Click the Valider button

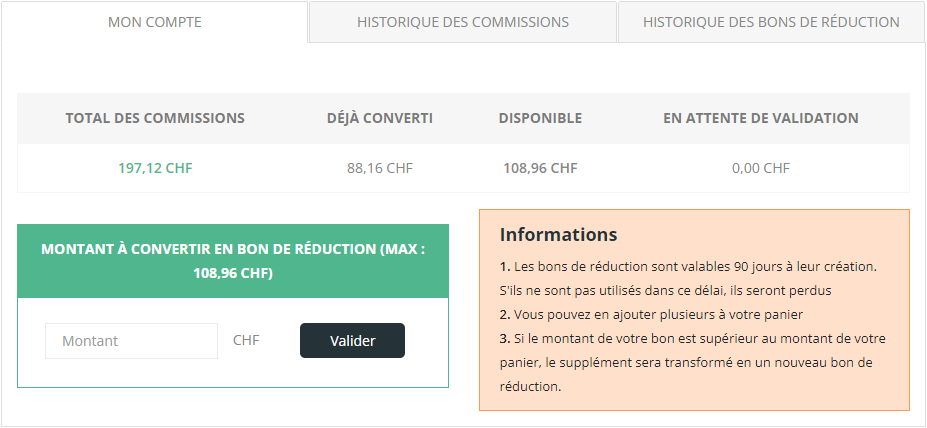coord(352,341)
